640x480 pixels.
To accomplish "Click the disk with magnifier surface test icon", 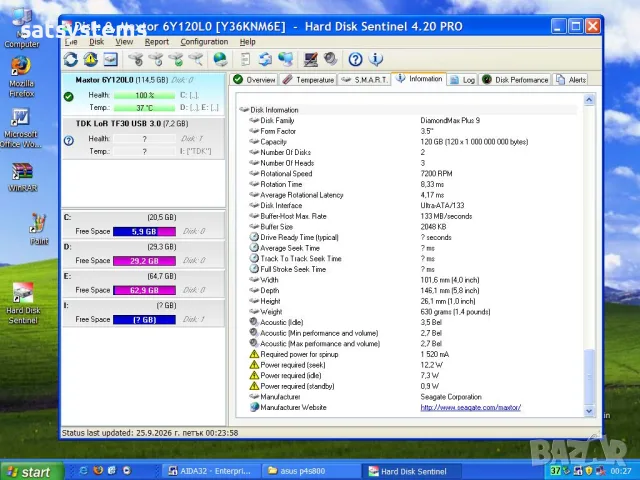I will (196, 60).
